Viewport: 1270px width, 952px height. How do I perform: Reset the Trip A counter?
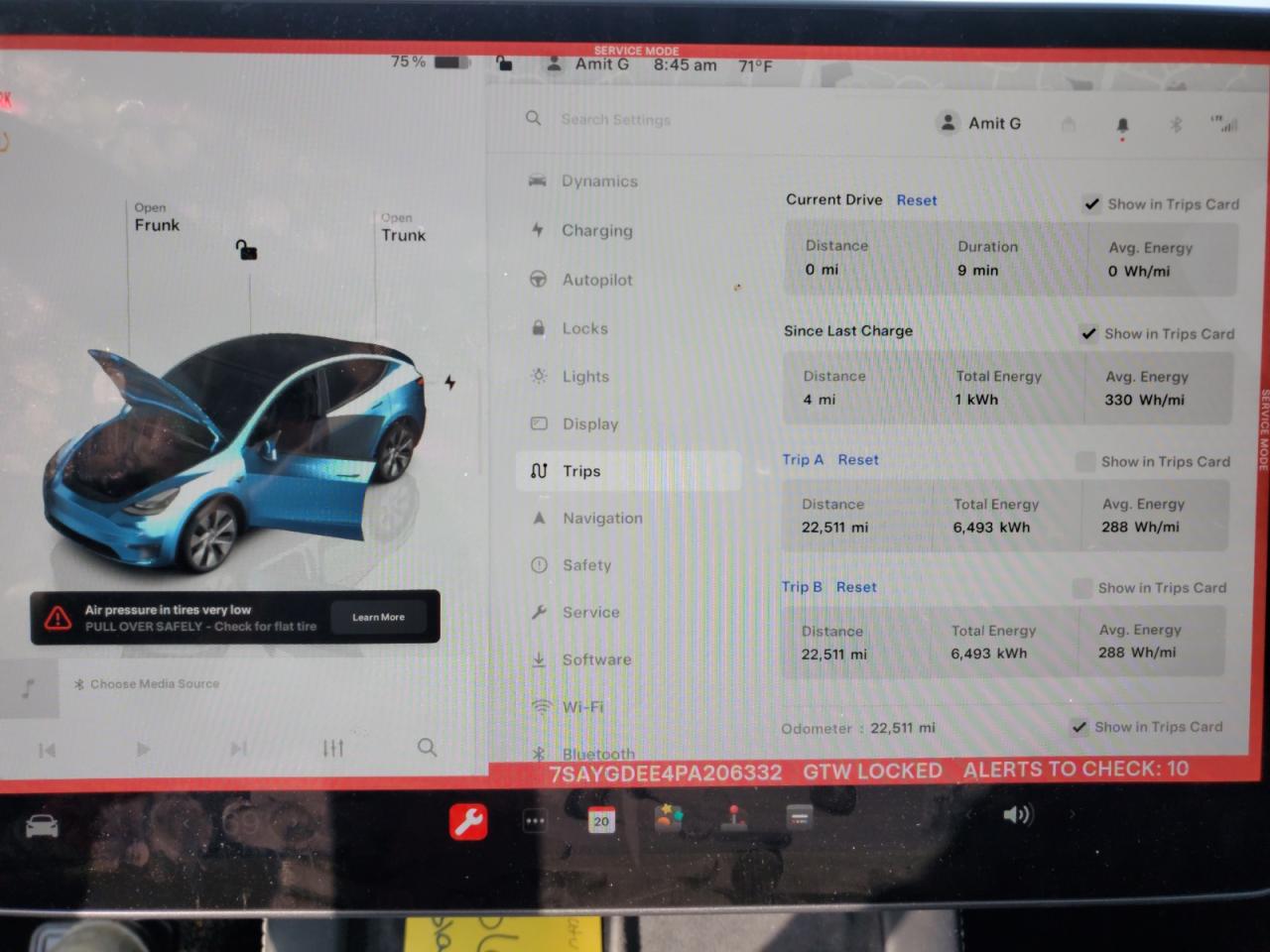[x=857, y=460]
